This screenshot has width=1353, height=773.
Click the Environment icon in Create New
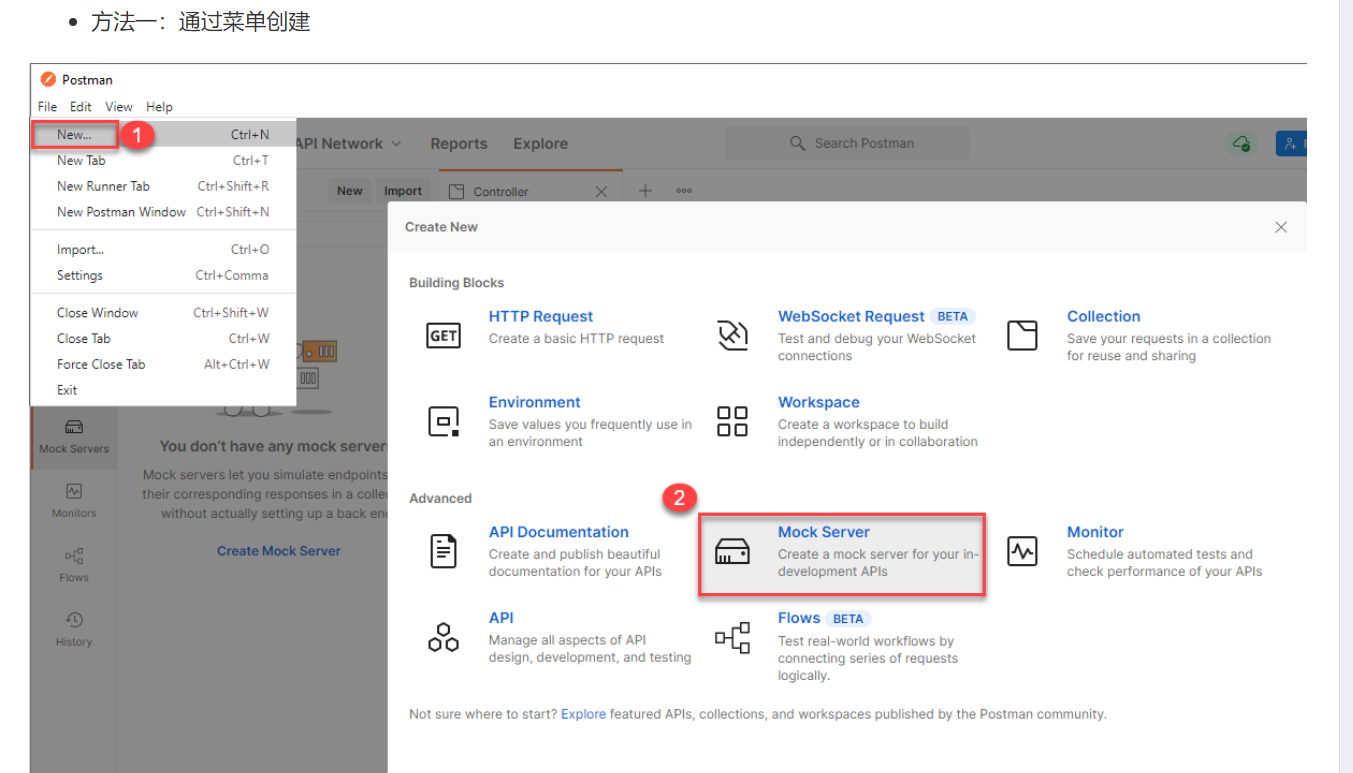click(x=443, y=422)
